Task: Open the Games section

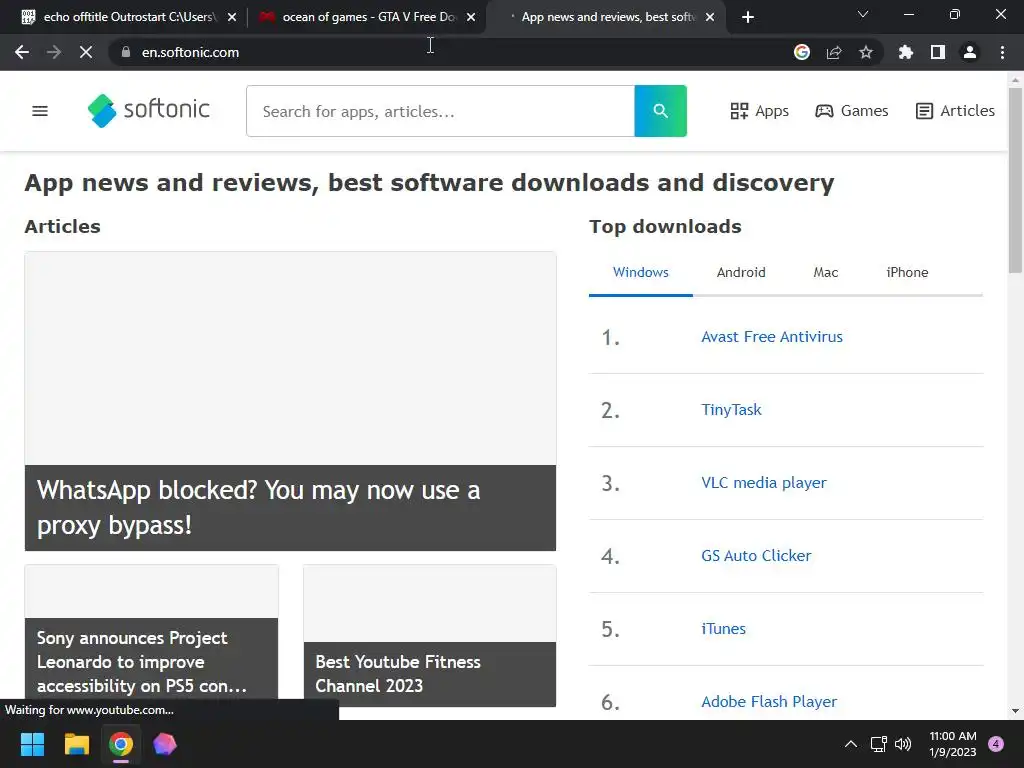Action: click(x=852, y=111)
